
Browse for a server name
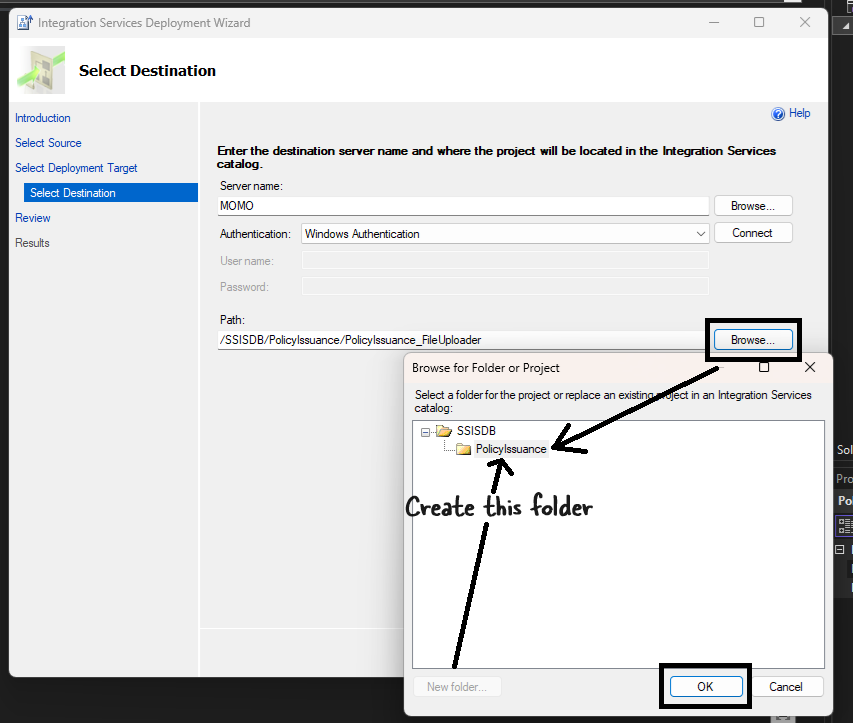pyautogui.click(x=753, y=206)
